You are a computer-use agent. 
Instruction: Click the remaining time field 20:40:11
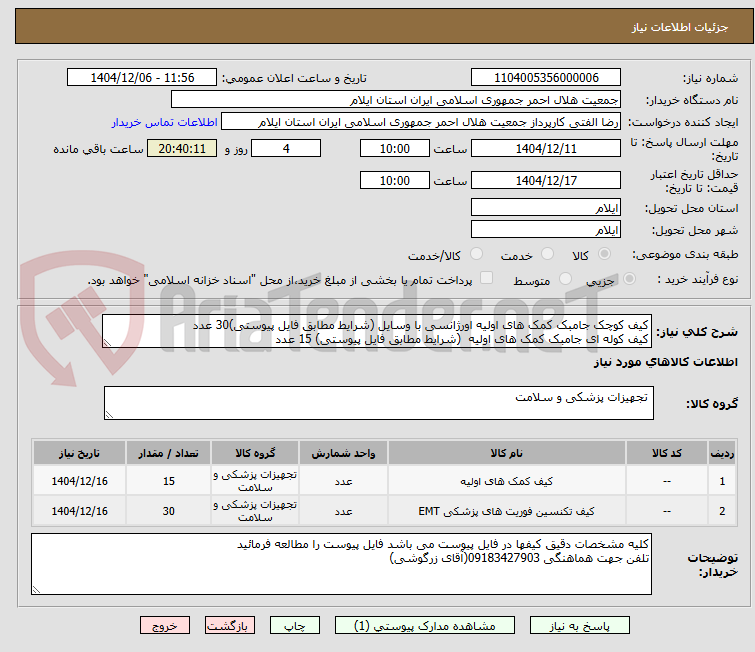[182, 148]
